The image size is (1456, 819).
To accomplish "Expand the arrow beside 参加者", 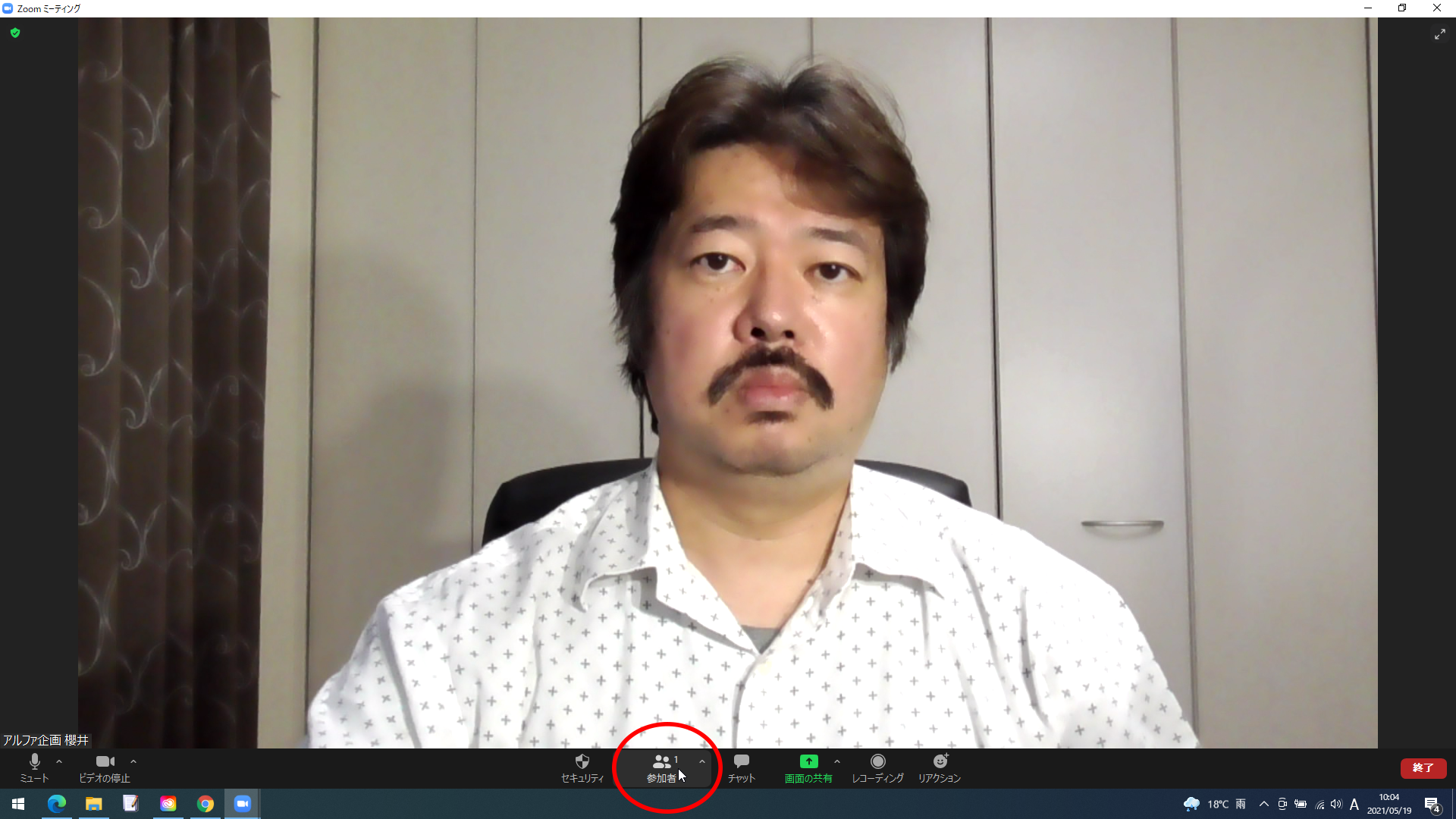I will [702, 761].
